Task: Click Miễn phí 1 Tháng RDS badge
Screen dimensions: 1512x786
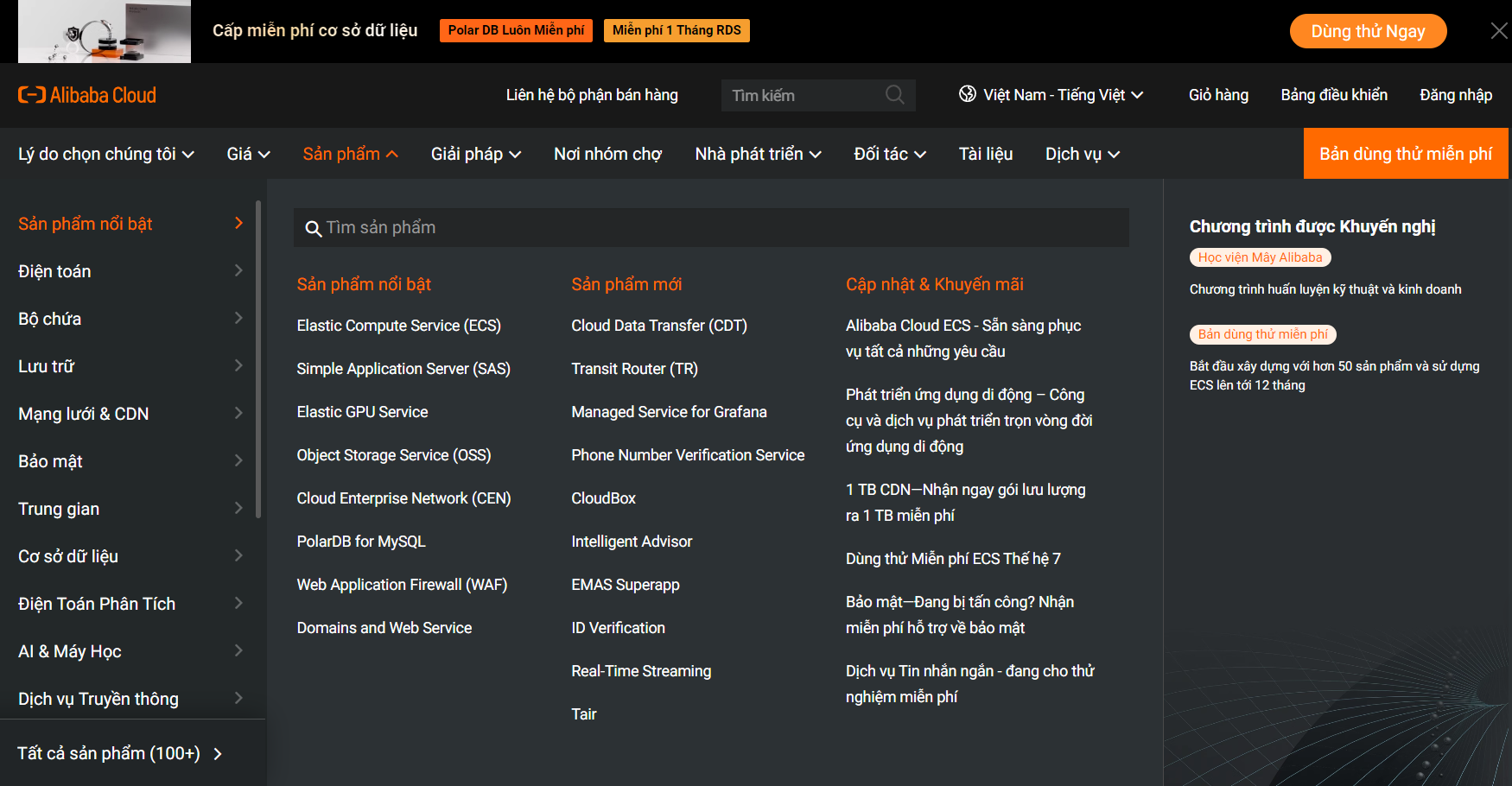Action: pos(677,30)
